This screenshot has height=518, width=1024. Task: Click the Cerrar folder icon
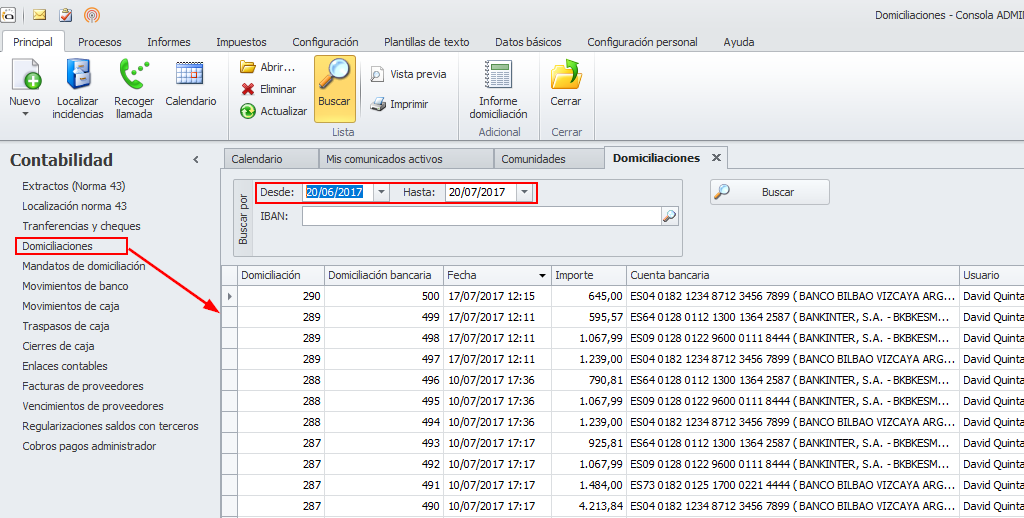click(x=566, y=76)
